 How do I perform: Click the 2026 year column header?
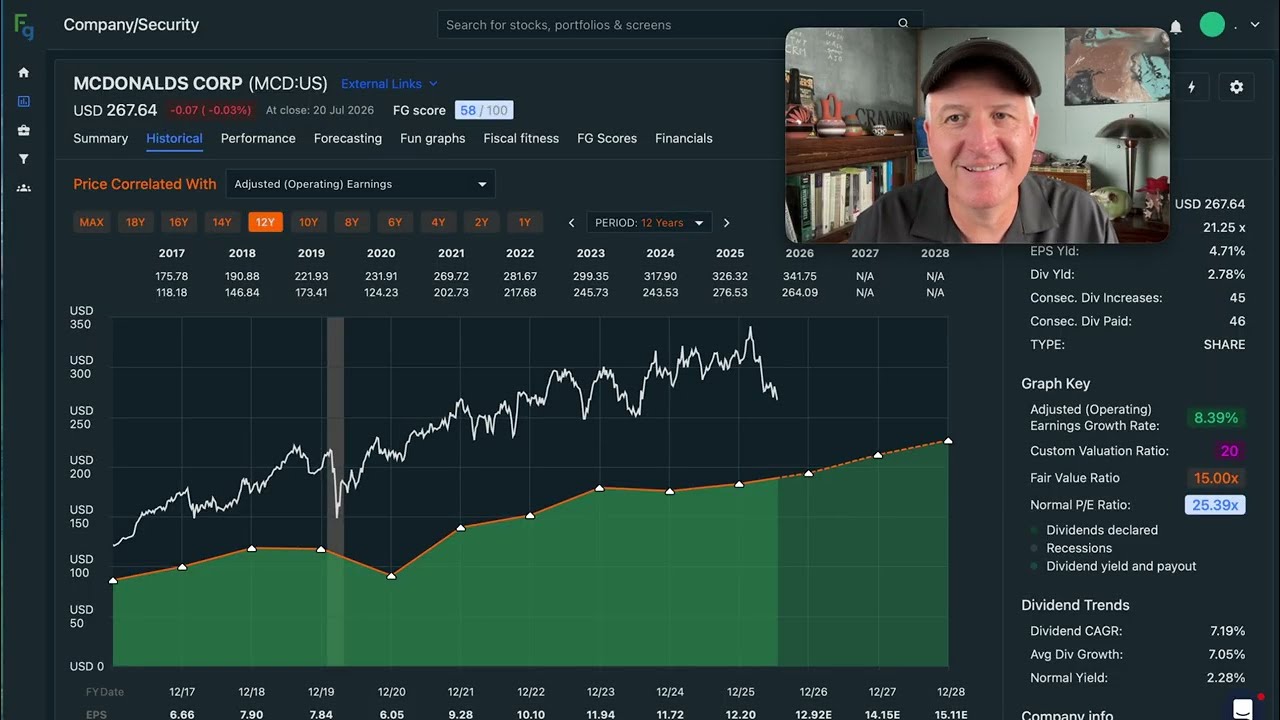(800, 253)
